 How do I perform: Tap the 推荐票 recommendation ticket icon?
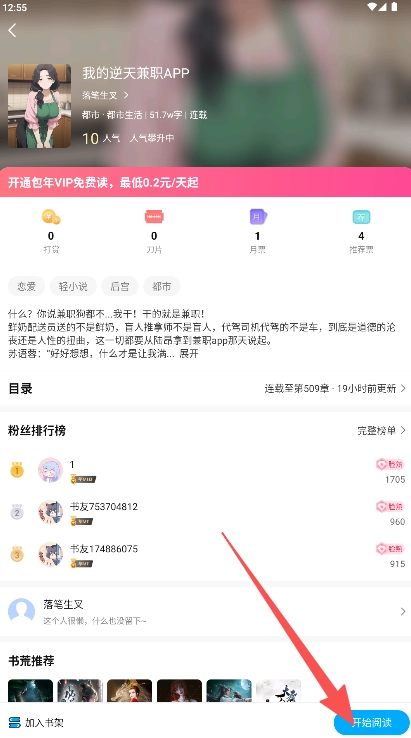click(x=361, y=217)
